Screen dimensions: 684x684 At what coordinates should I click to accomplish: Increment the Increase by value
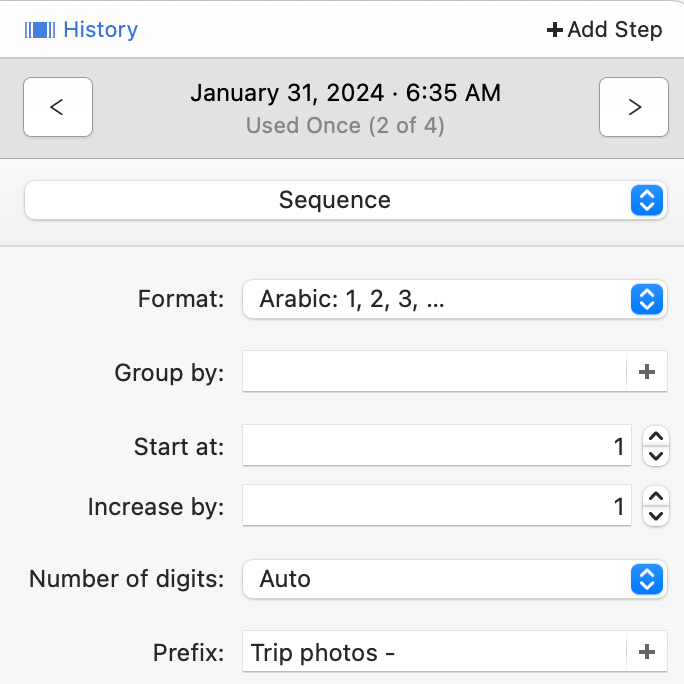point(655,497)
